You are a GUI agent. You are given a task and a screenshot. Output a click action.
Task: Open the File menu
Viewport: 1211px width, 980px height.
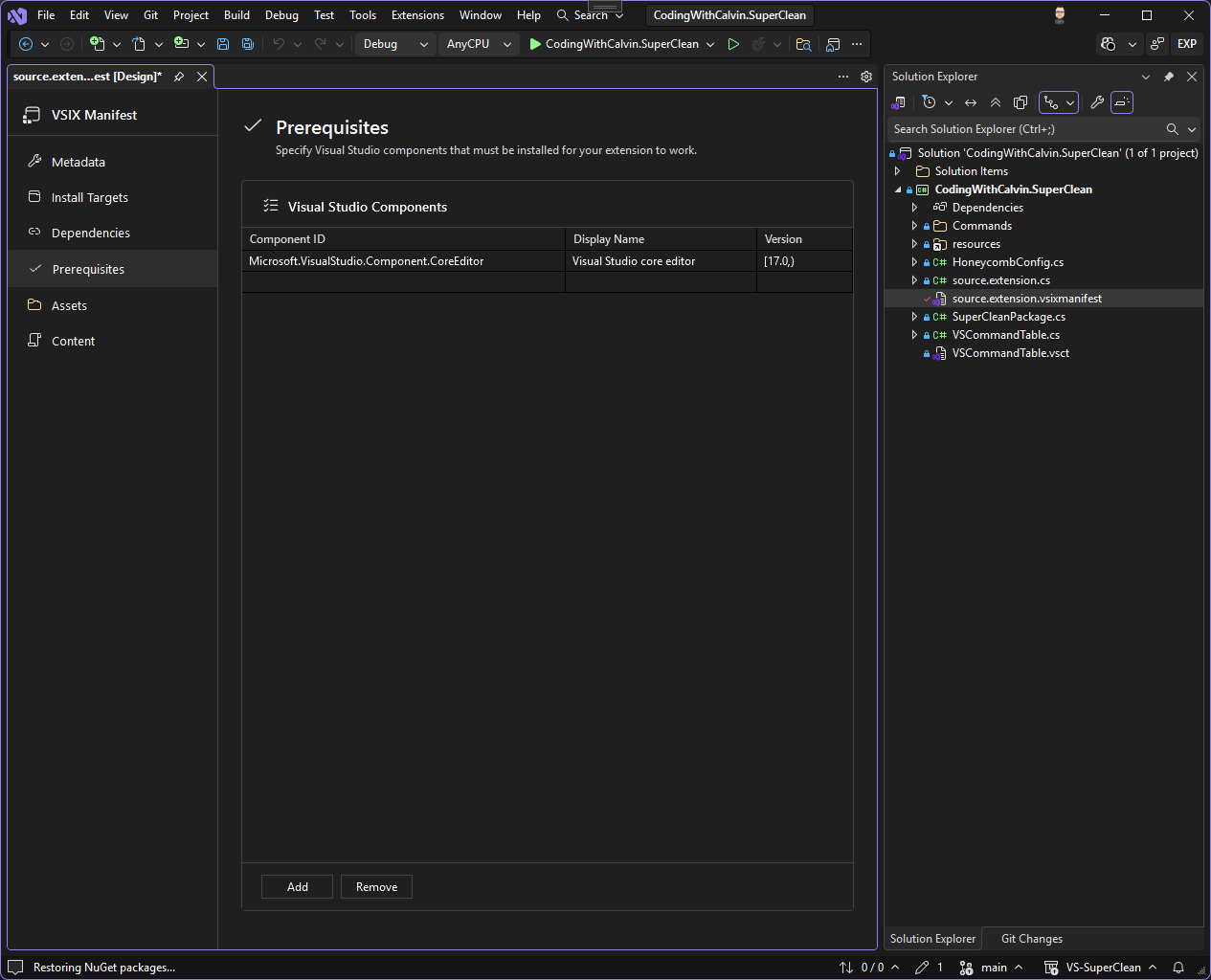(x=46, y=15)
